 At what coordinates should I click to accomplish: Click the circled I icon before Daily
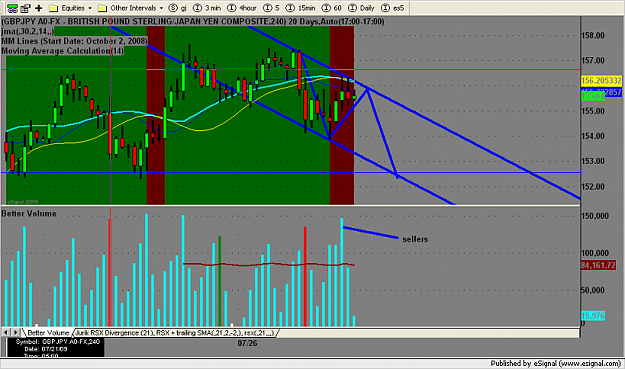pyautogui.click(x=352, y=8)
